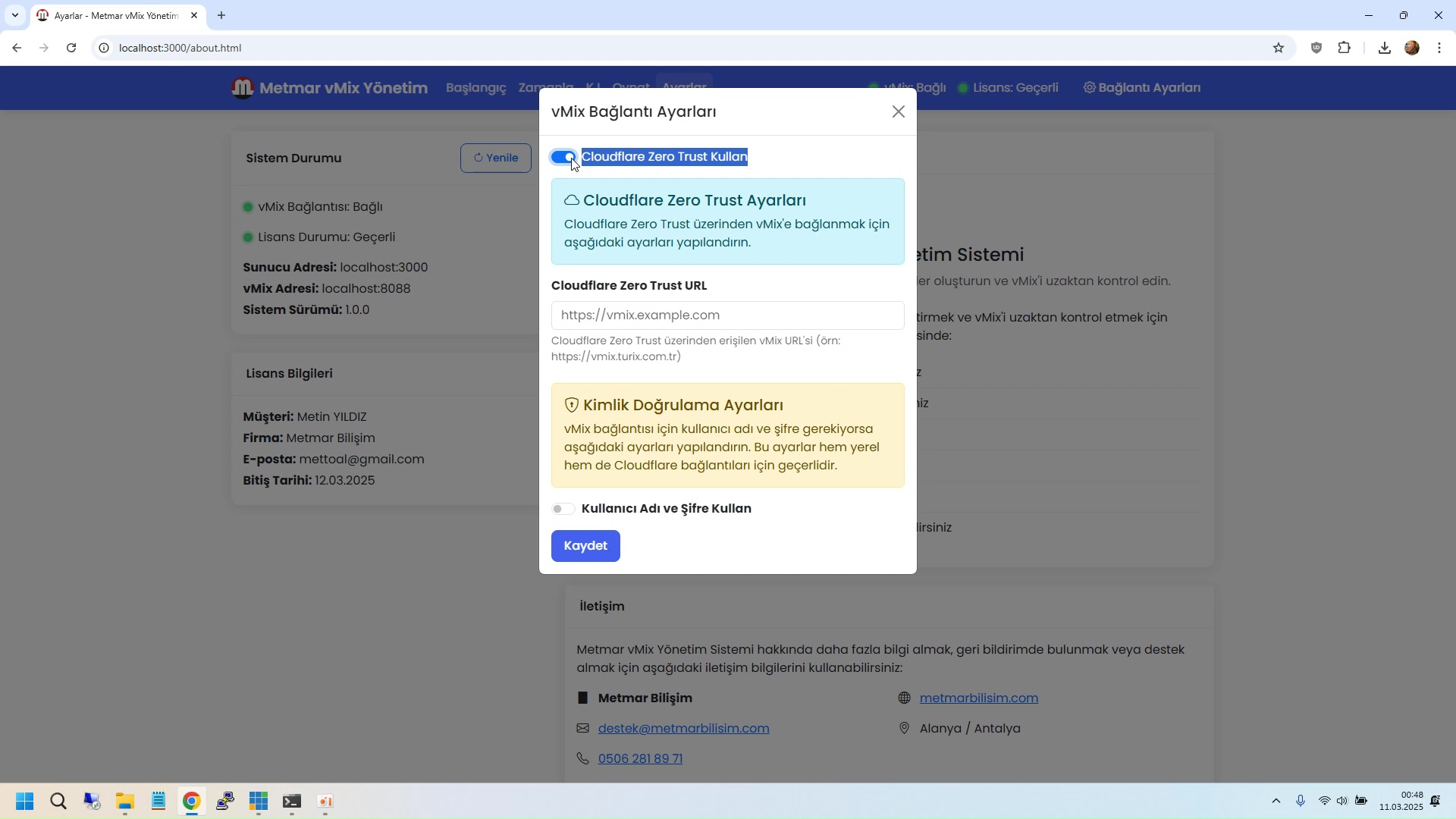
Task: Click the location pin icon beside Alanya / Antalya
Action: 904,728
